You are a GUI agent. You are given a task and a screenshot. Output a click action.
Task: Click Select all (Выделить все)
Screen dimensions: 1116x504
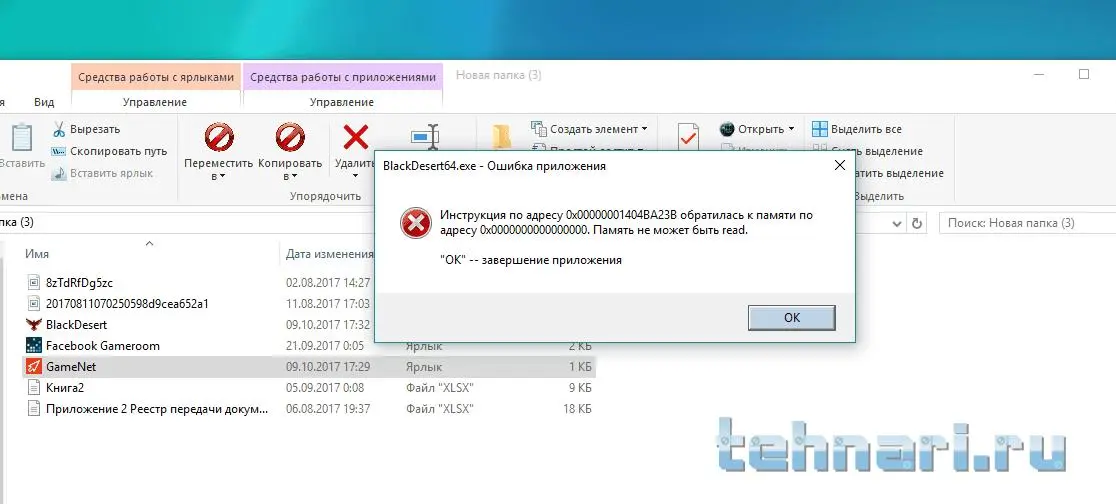click(x=857, y=129)
